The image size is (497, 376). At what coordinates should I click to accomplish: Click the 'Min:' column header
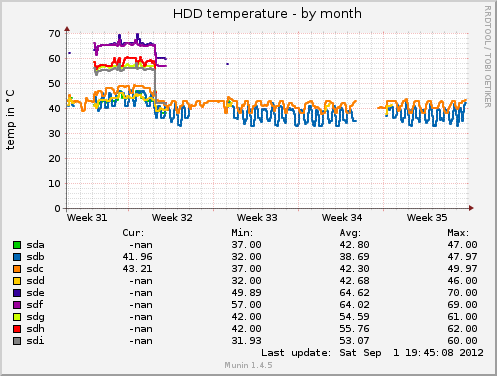click(242, 233)
